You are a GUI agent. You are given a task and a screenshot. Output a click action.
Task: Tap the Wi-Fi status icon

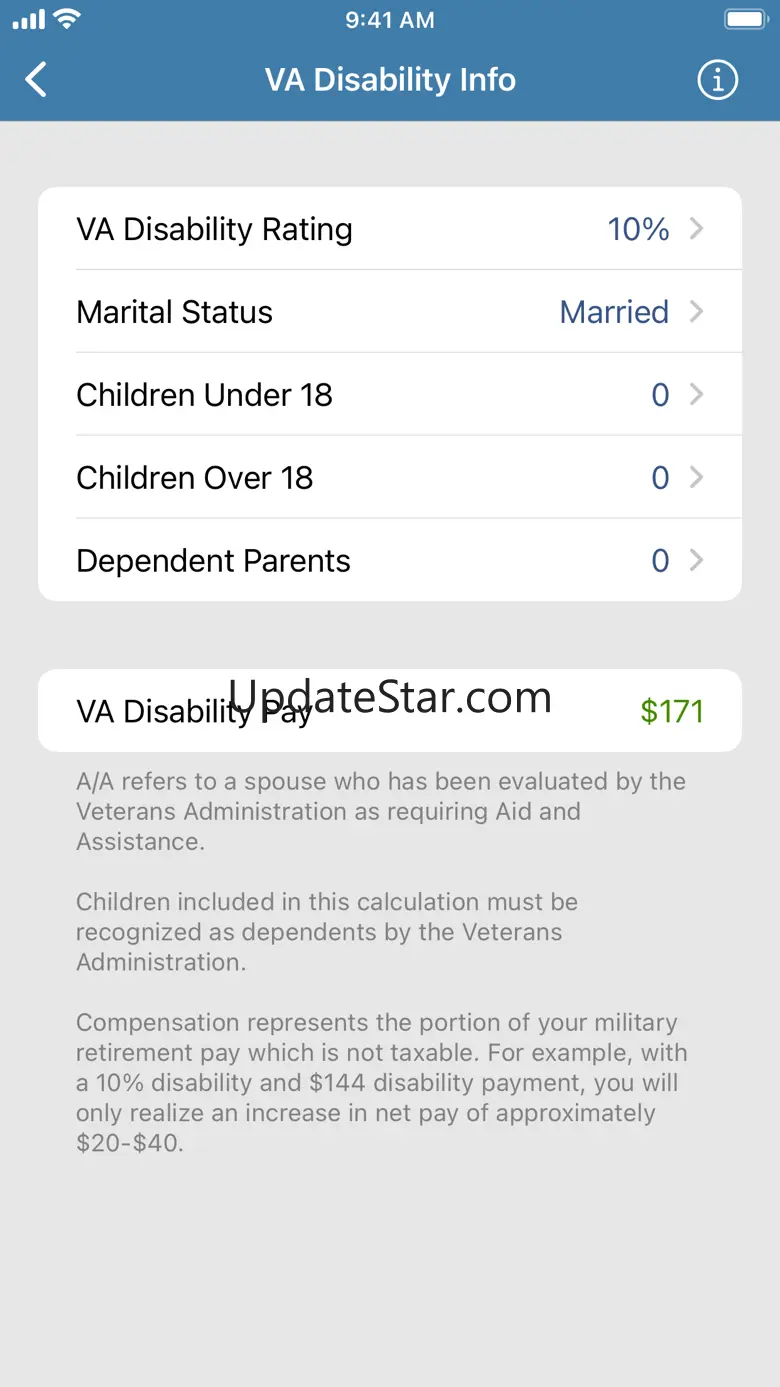tap(68, 19)
